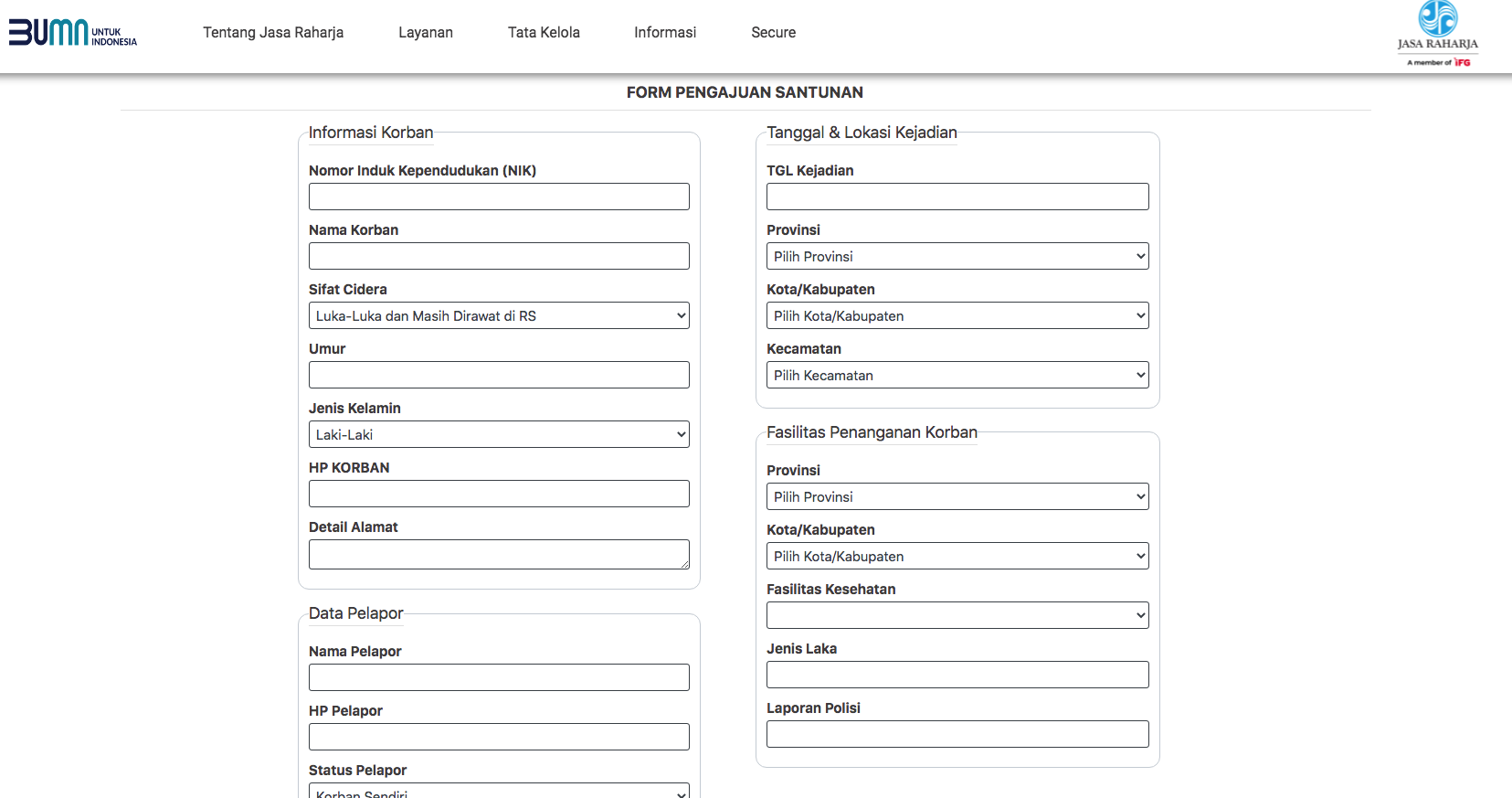The height and width of the screenshot is (798, 1512).
Task: Open the Layanan menu
Action: [x=426, y=32]
